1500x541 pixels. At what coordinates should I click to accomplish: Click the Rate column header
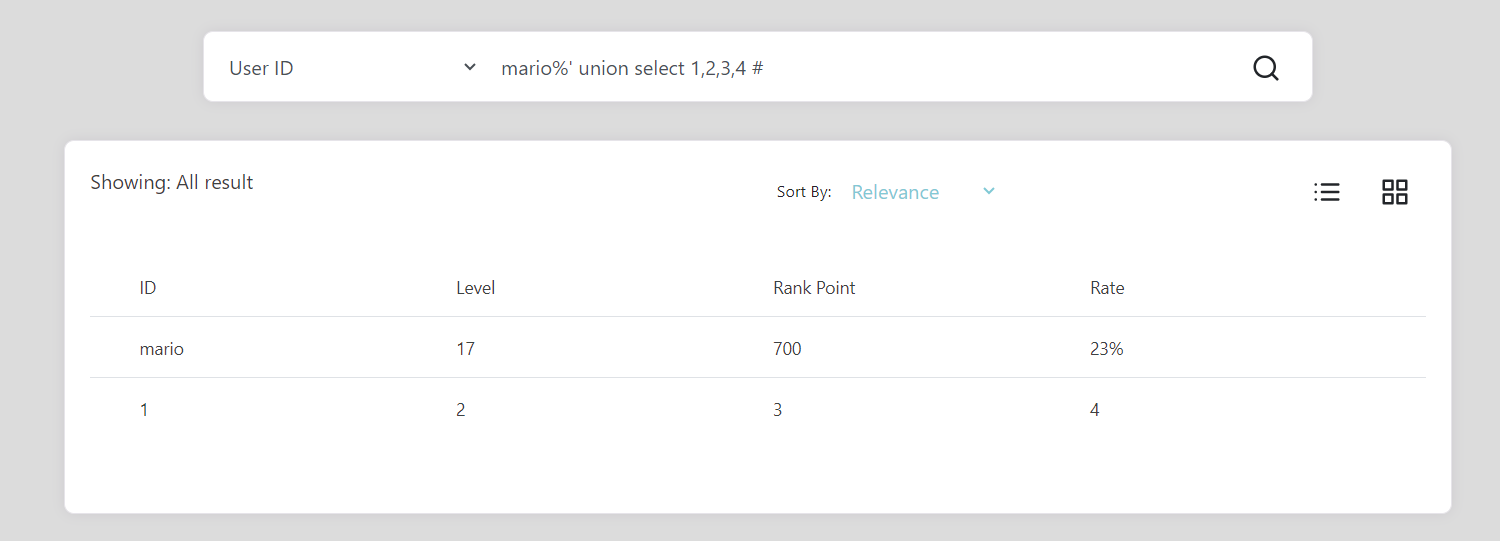coord(1107,288)
